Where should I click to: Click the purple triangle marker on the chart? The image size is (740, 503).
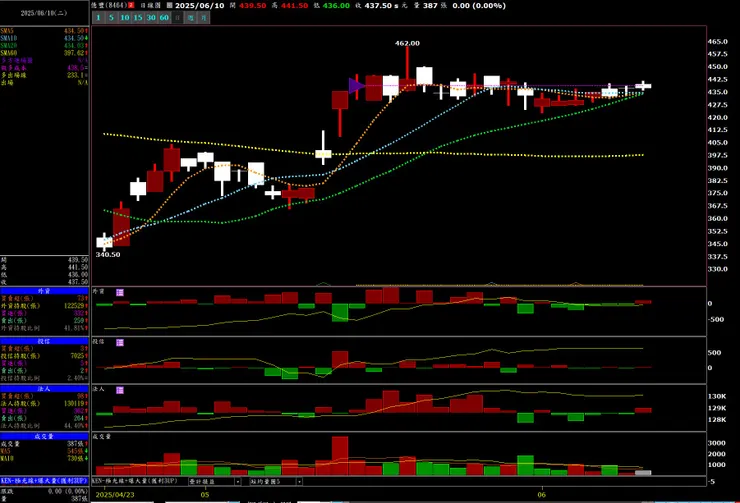pyautogui.click(x=356, y=86)
